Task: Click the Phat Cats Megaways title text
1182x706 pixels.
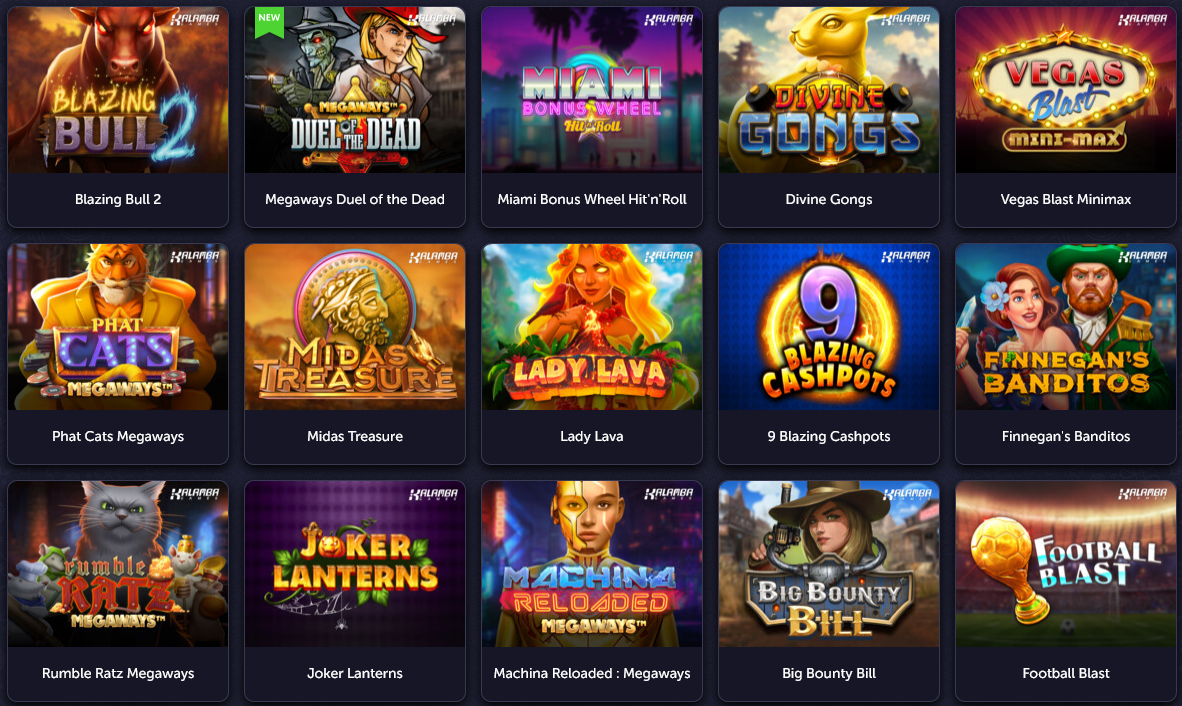Action: point(118,436)
